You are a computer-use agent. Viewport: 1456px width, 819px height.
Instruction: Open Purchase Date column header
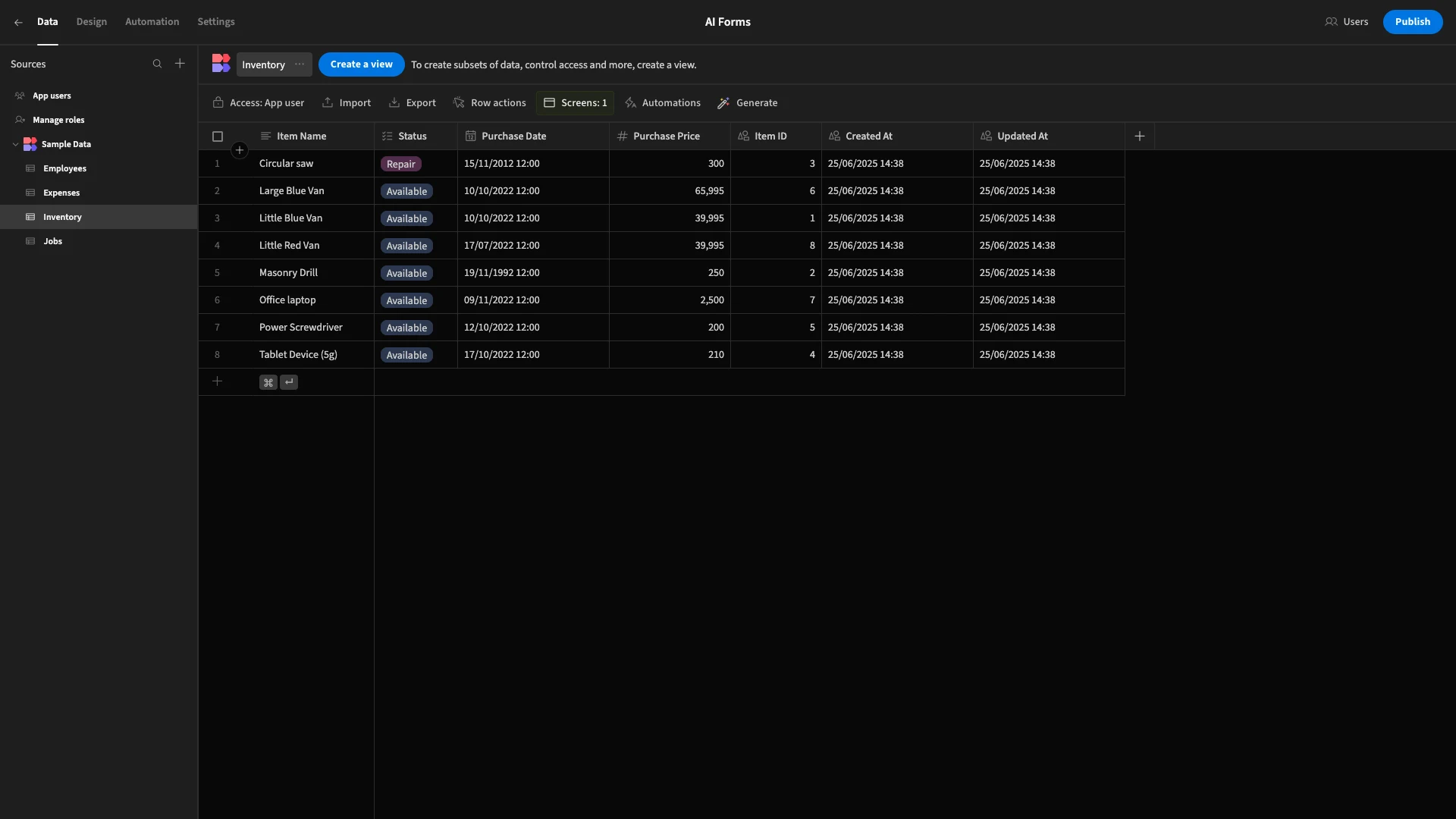pyautogui.click(x=533, y=136)
